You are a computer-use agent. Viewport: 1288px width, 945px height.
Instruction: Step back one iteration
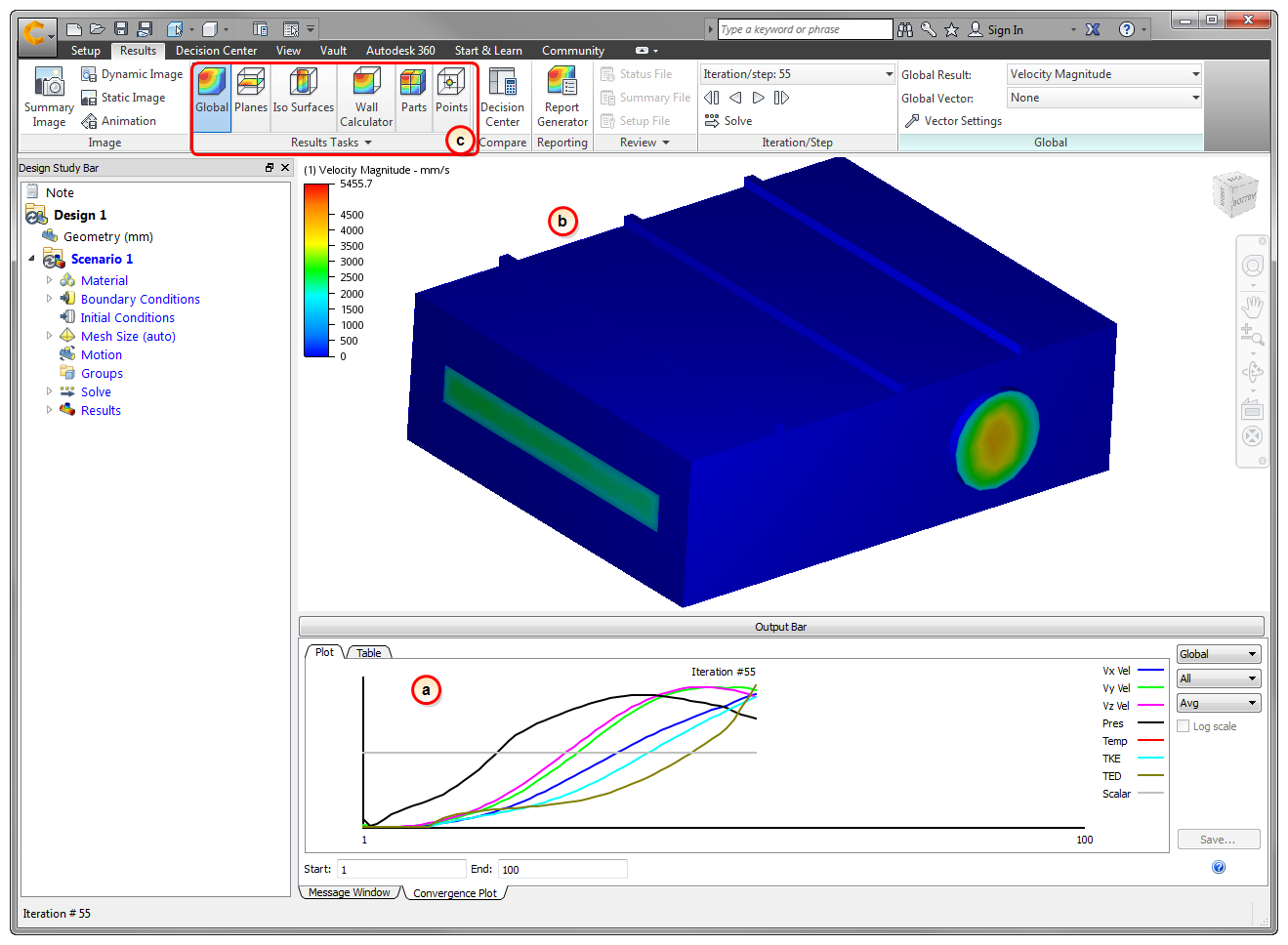(x=735, y=98)
